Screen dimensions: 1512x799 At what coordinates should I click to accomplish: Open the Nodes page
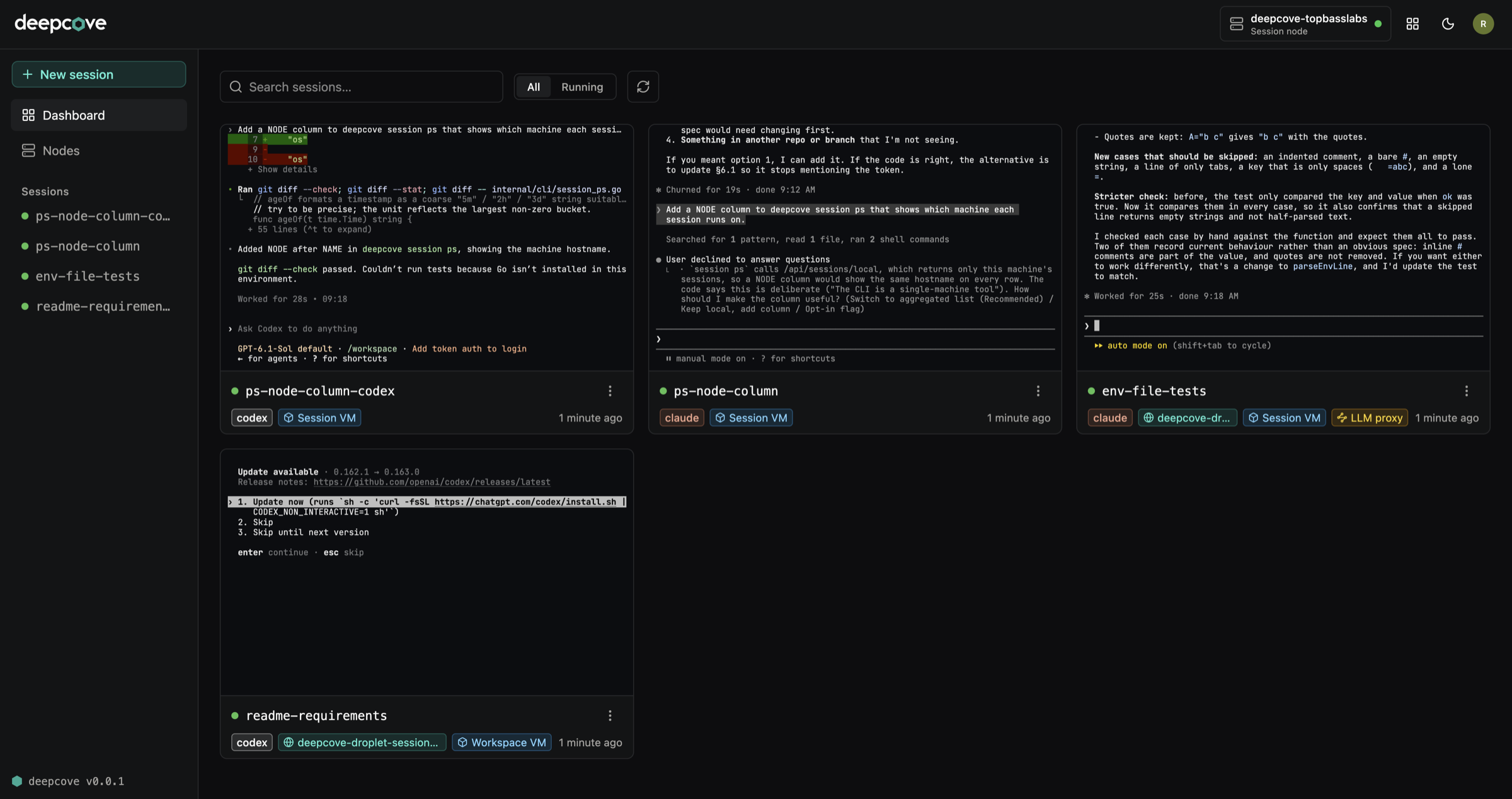[x=99, y=150]
